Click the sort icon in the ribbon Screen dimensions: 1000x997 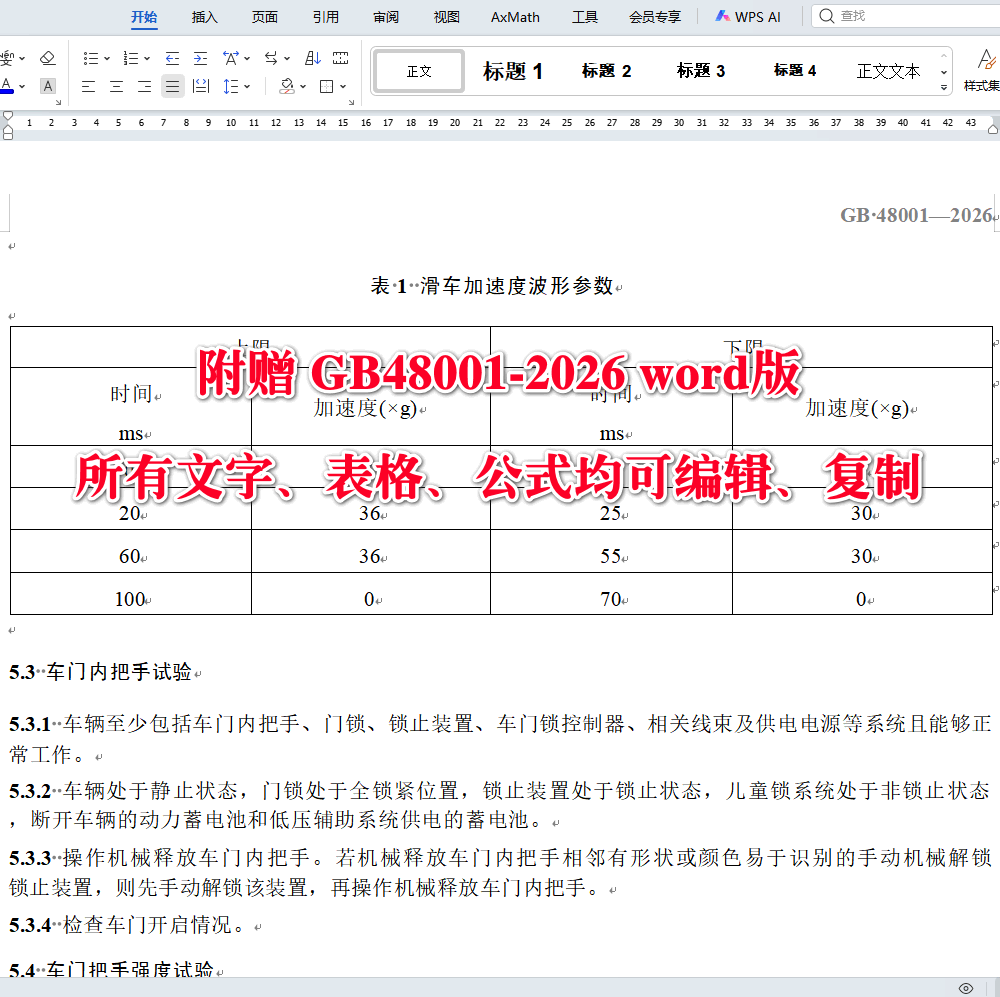click(313, 57)
